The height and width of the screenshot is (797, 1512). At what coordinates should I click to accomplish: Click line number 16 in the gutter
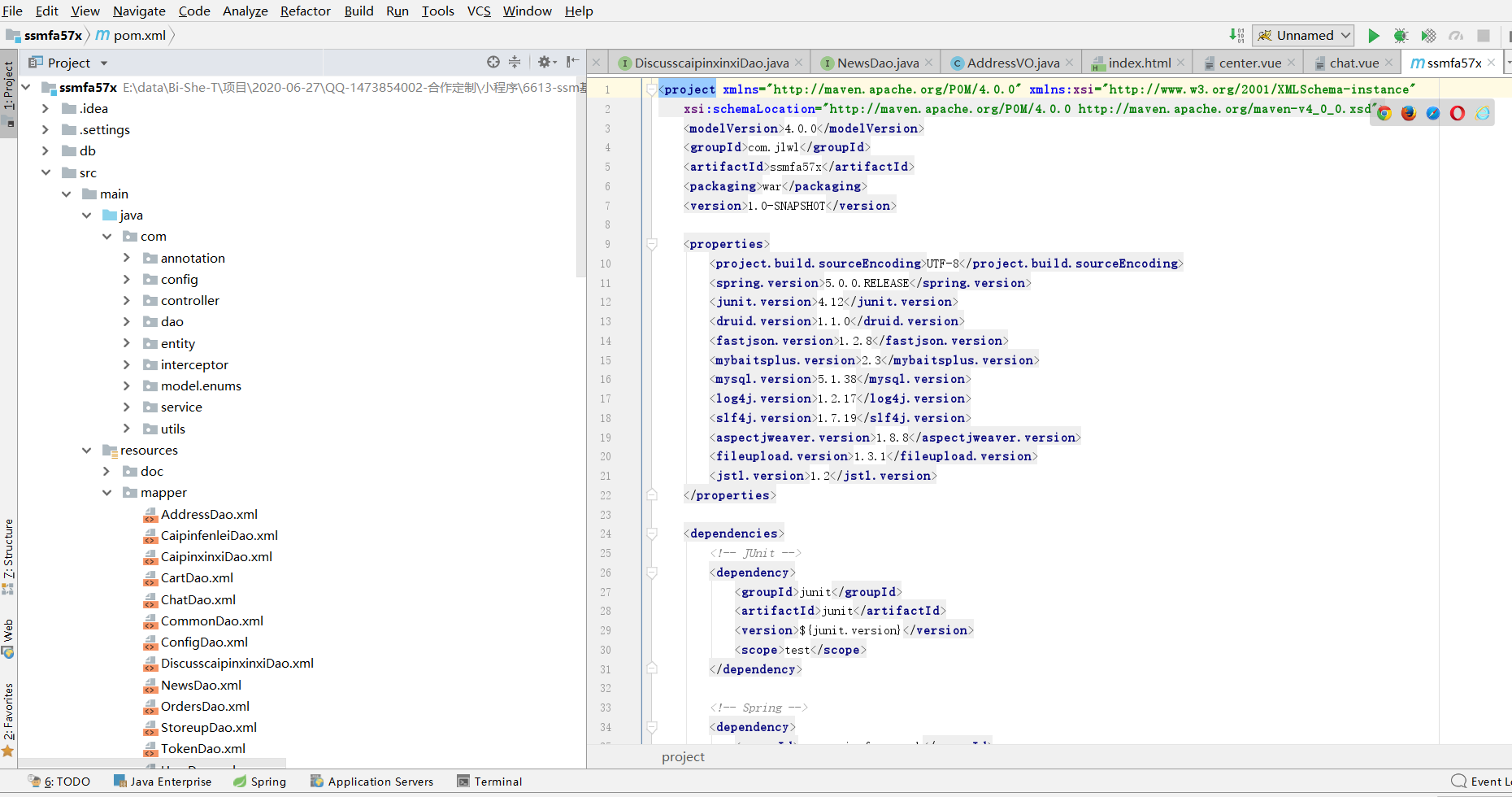coord(606,379)
